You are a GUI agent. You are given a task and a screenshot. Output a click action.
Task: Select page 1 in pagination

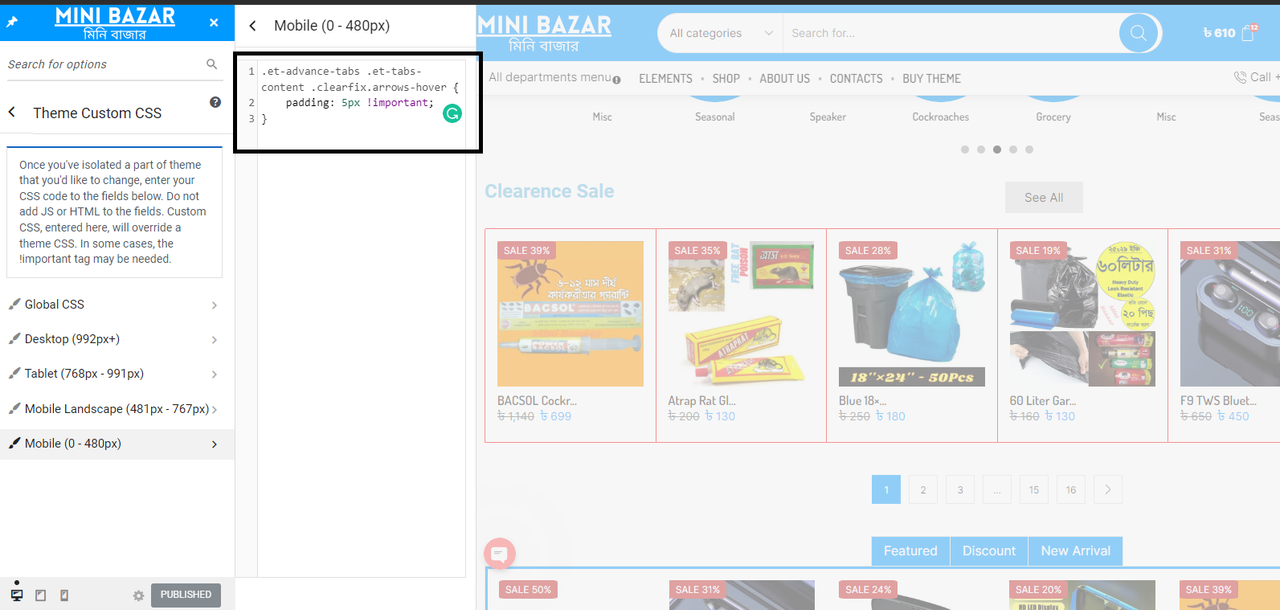886,490
